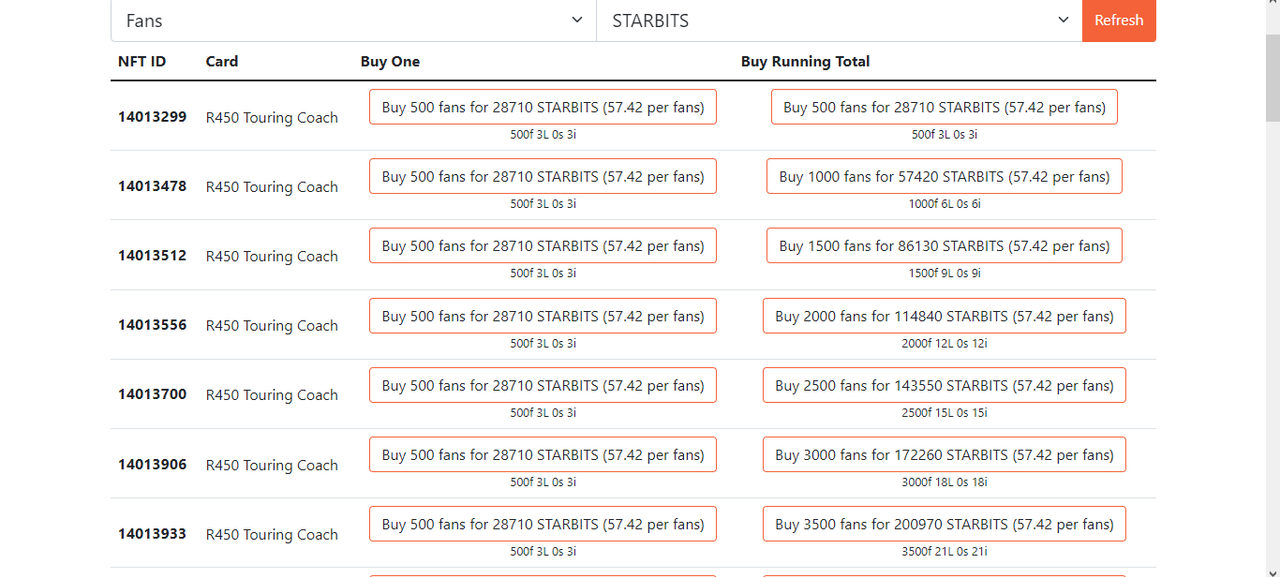Click R450 Touring Coach in row 14013700
1280x577 pixels.
tap(272, 395)
